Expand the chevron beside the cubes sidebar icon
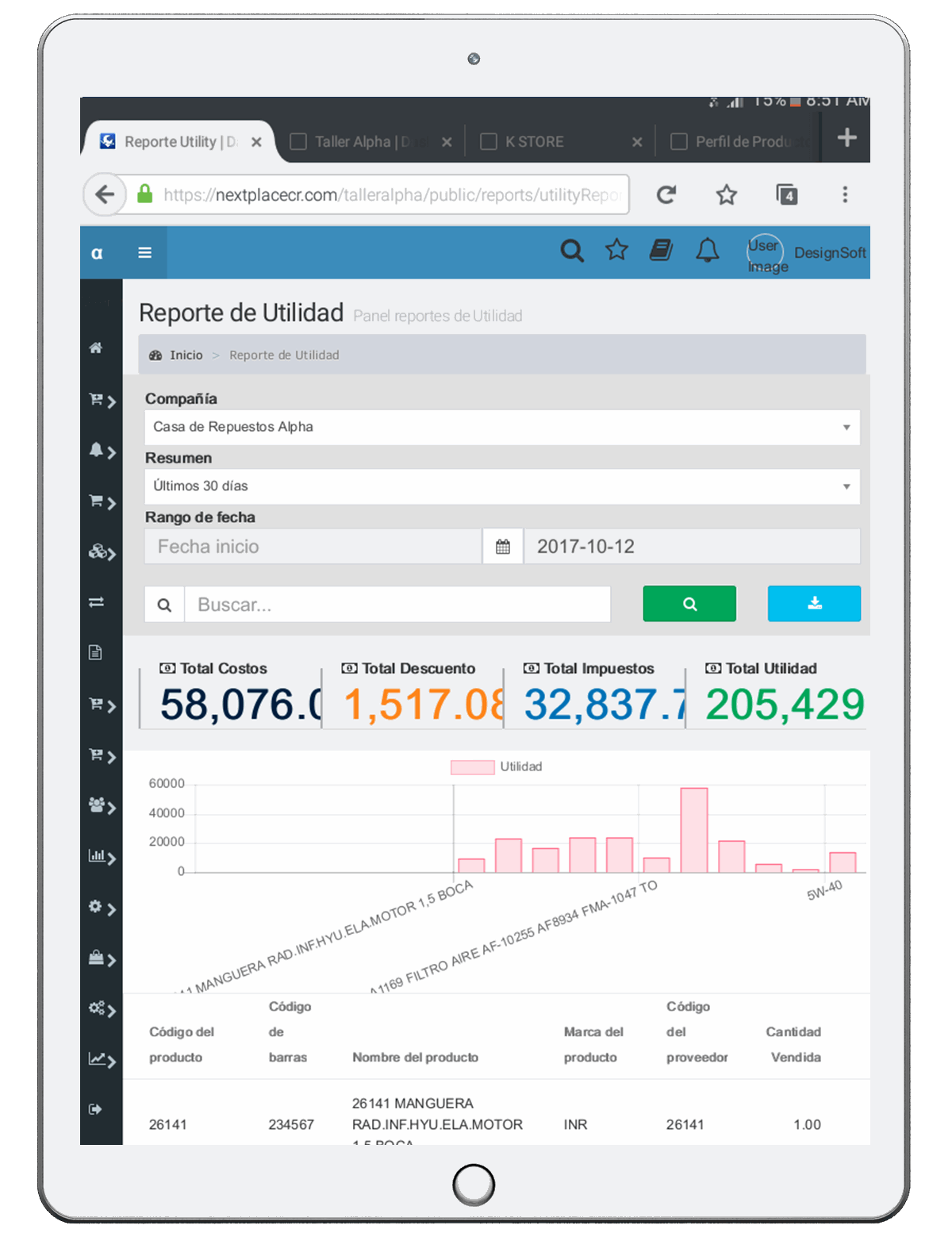 point(112,554)
